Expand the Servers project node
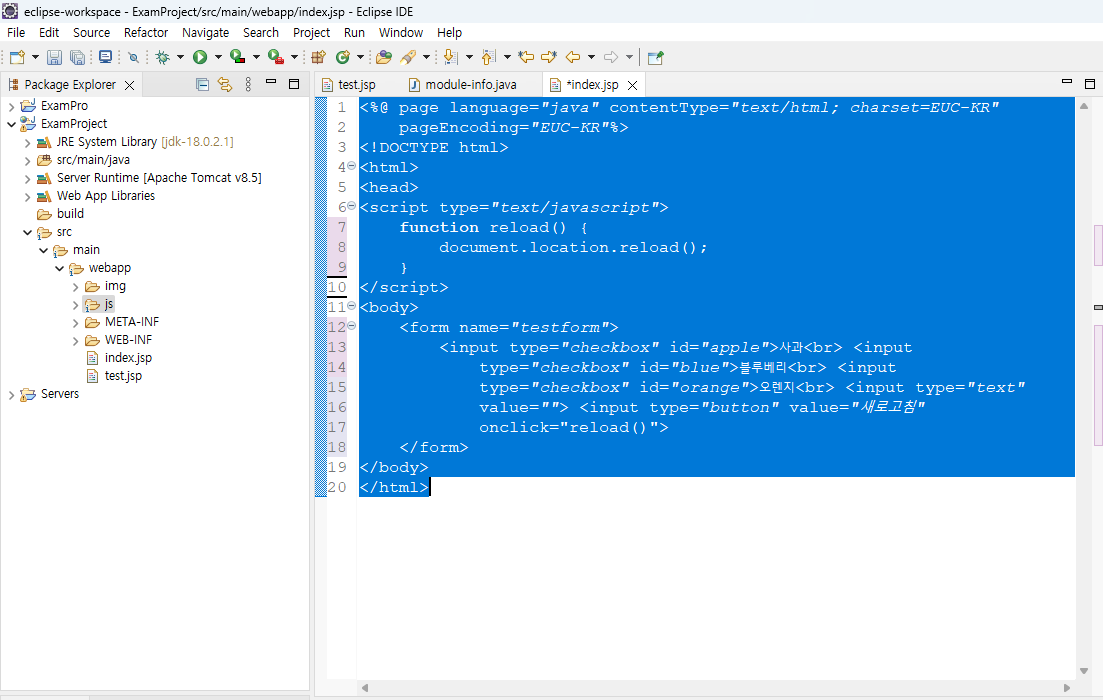This screenshot has width=1103, height=700. (11, 395)
